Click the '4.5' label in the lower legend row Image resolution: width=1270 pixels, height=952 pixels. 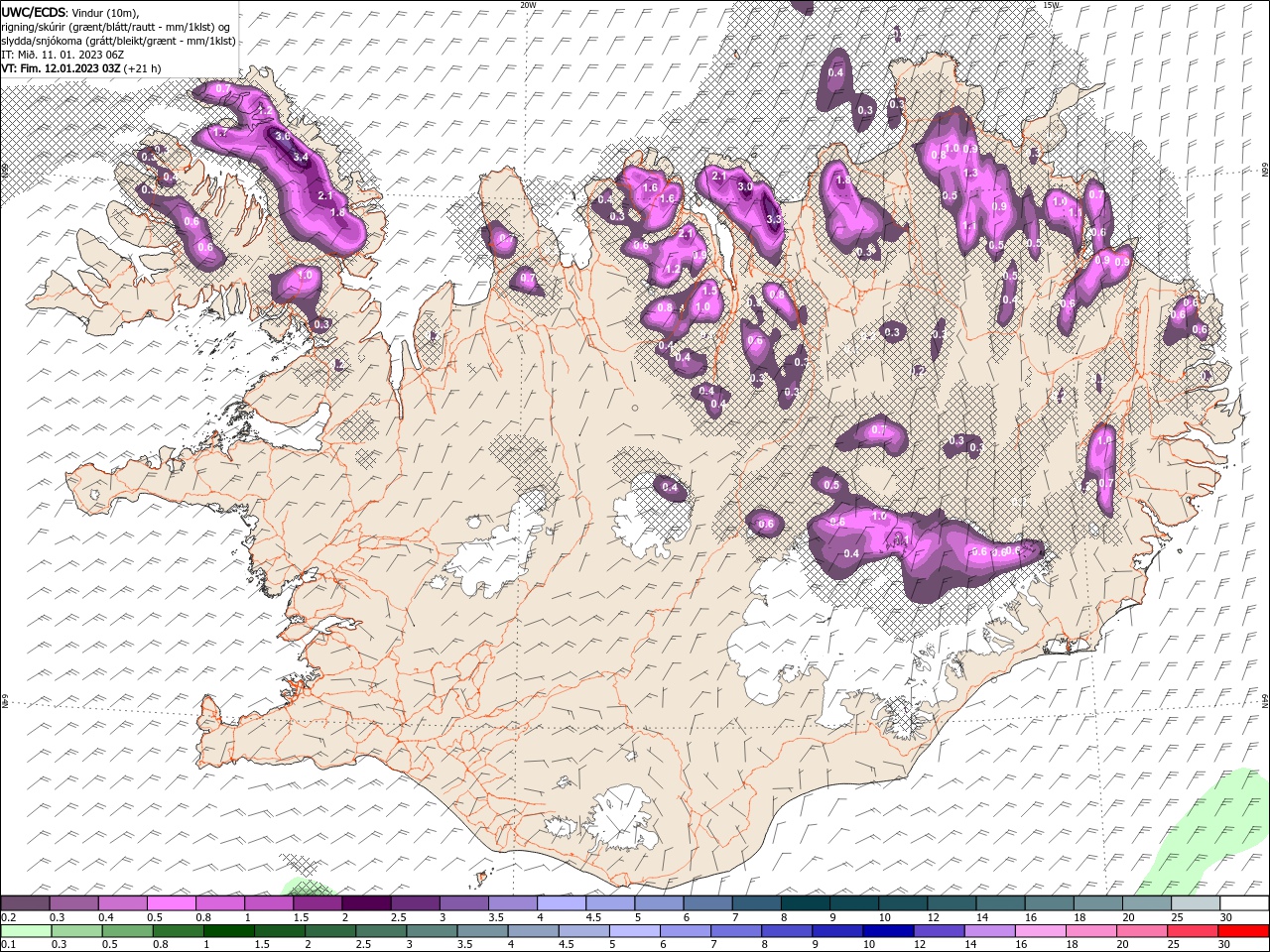(x=567, y=945)
